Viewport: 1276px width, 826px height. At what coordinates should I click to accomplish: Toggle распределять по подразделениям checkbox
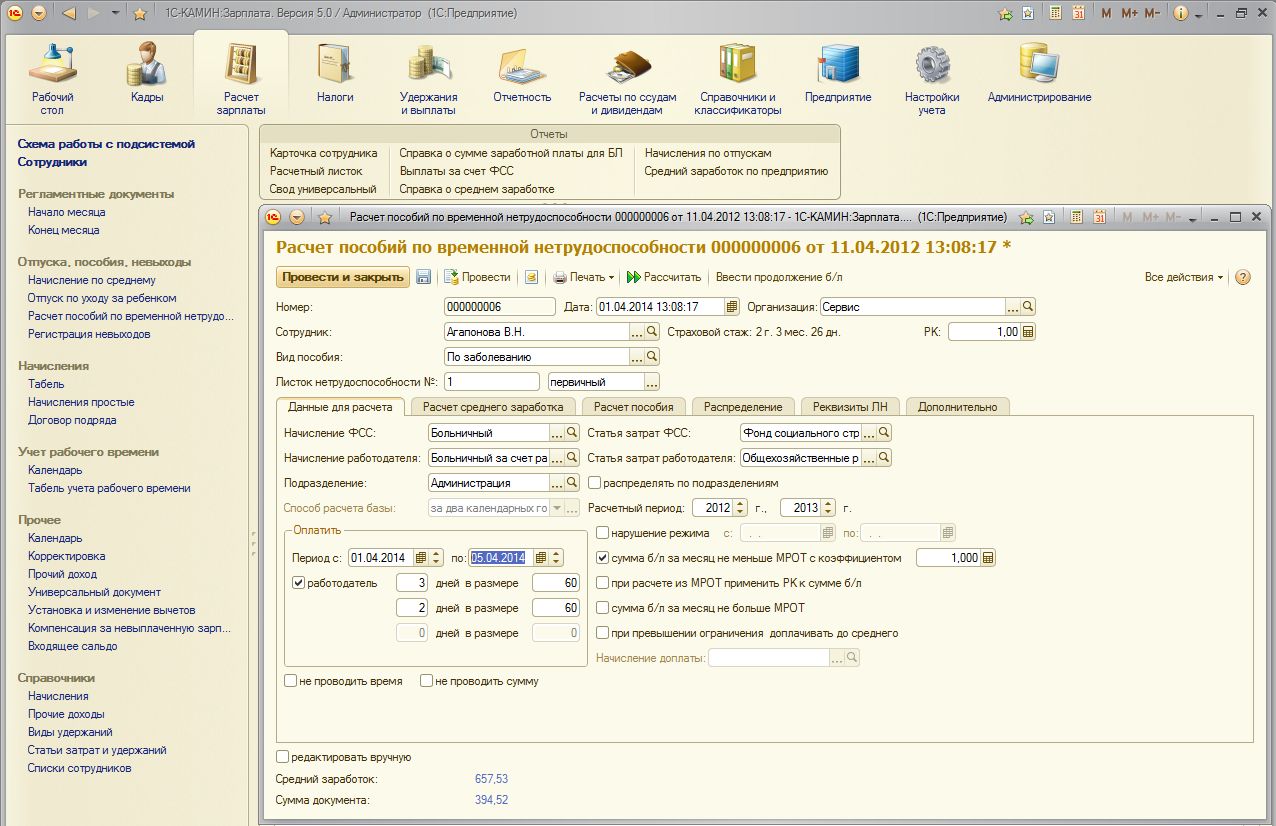click(595, 483)
